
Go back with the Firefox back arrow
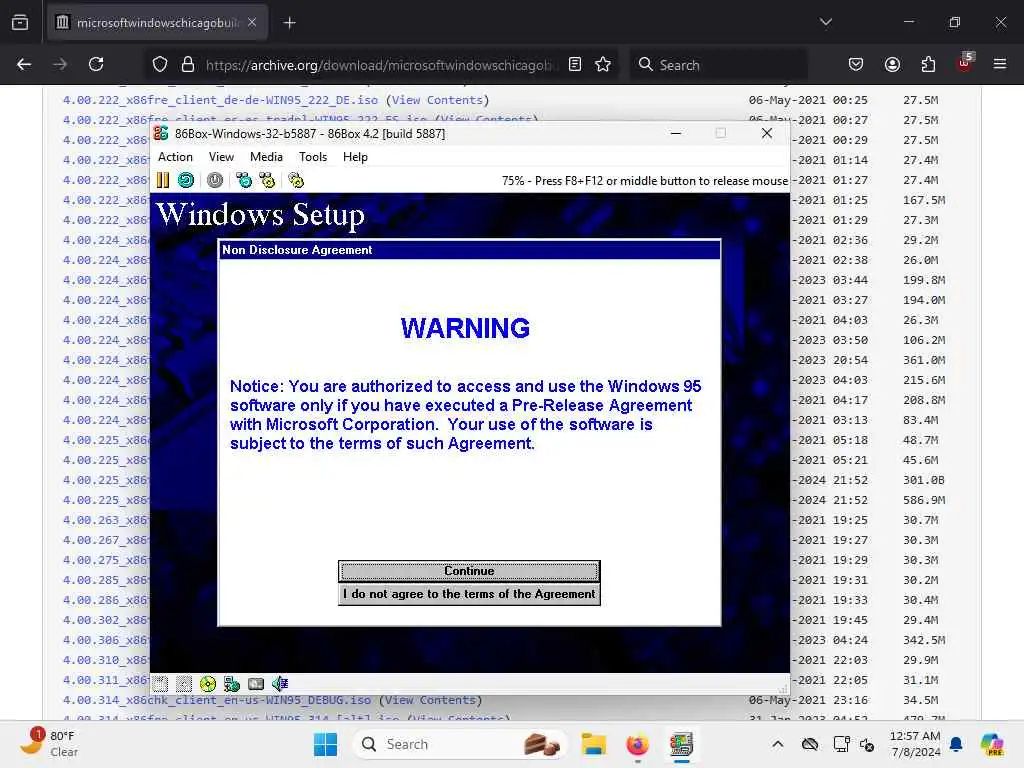24,64
